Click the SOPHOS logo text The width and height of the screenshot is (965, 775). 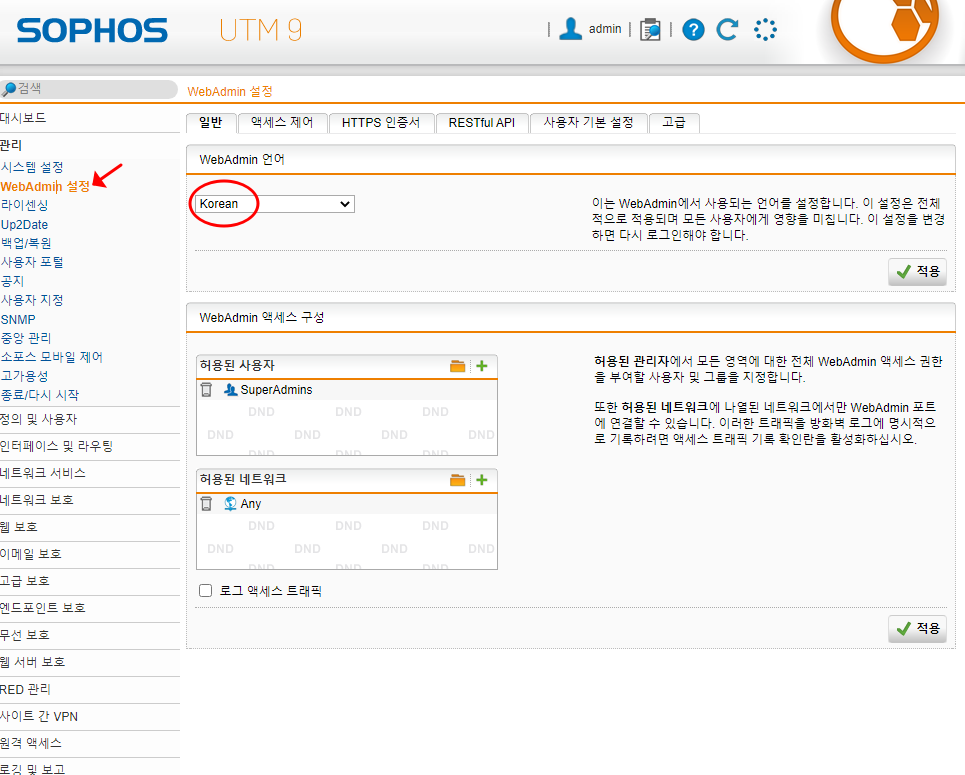[x=92, y=30]
